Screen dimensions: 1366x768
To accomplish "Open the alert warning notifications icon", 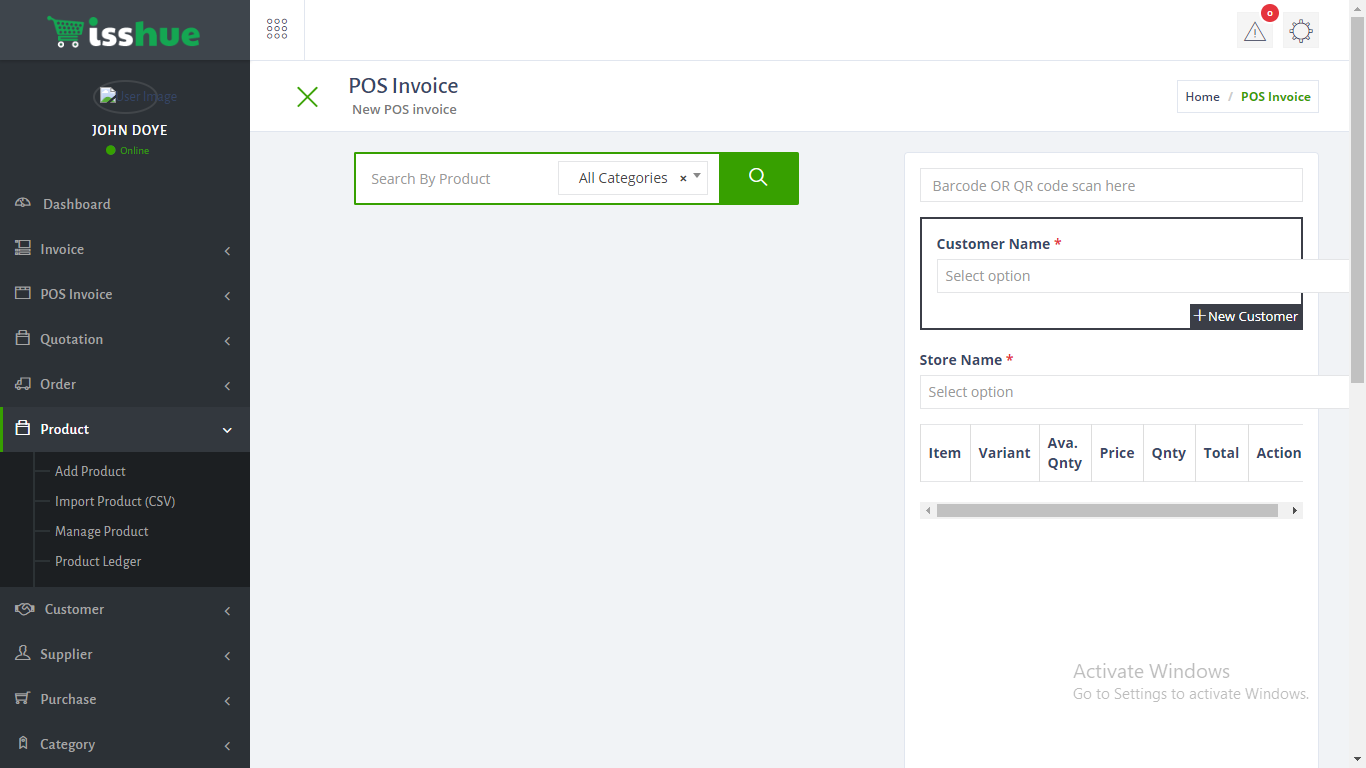I will coord(1254,31).
